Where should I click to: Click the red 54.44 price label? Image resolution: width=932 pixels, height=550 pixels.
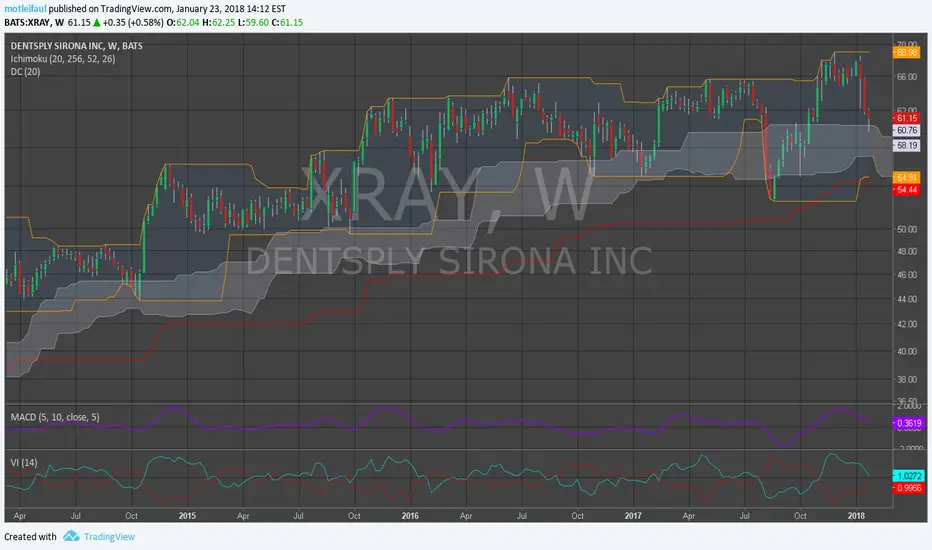click(x=906, y=190)
